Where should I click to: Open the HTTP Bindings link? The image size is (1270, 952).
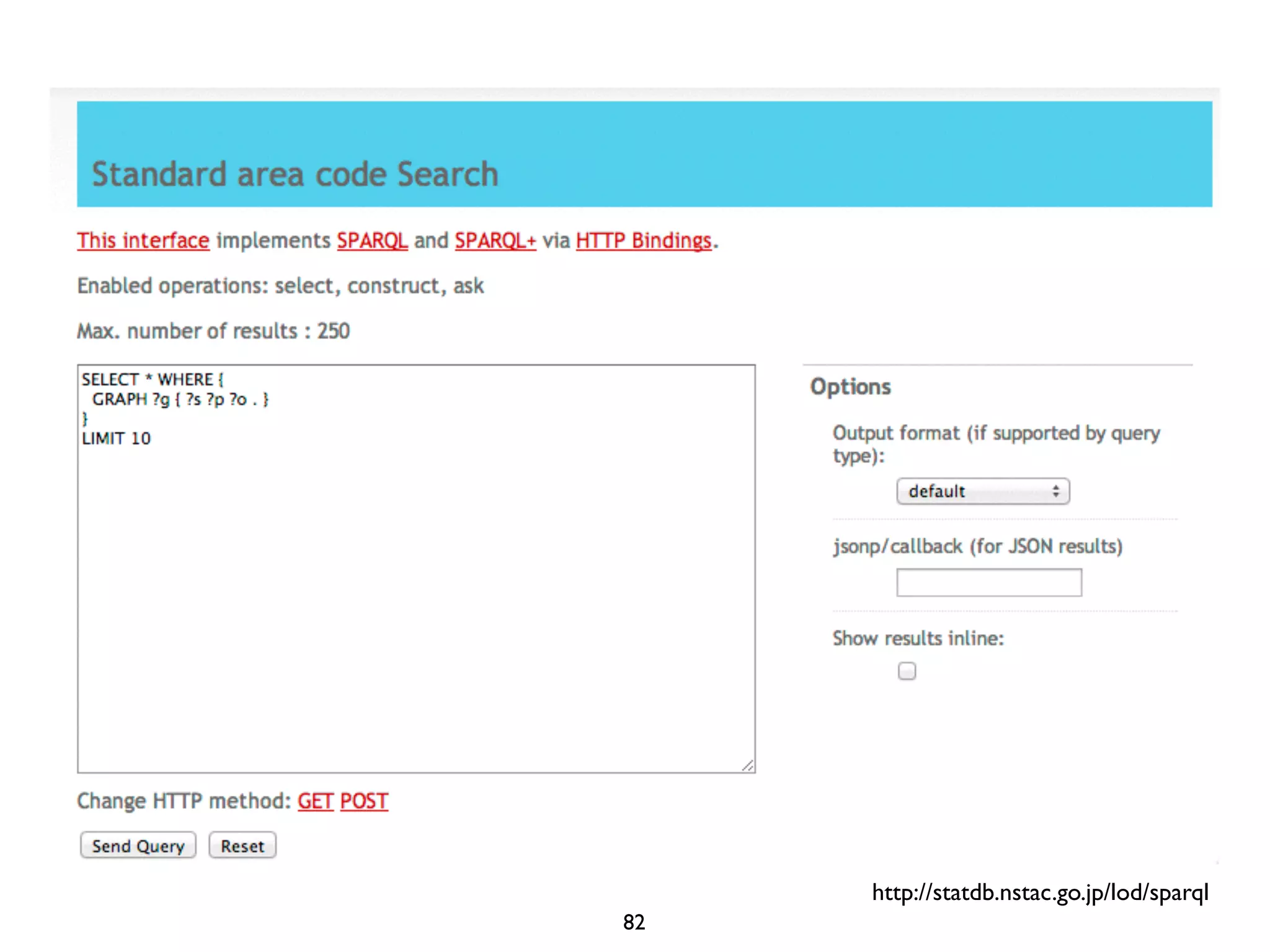pos(644,240)
